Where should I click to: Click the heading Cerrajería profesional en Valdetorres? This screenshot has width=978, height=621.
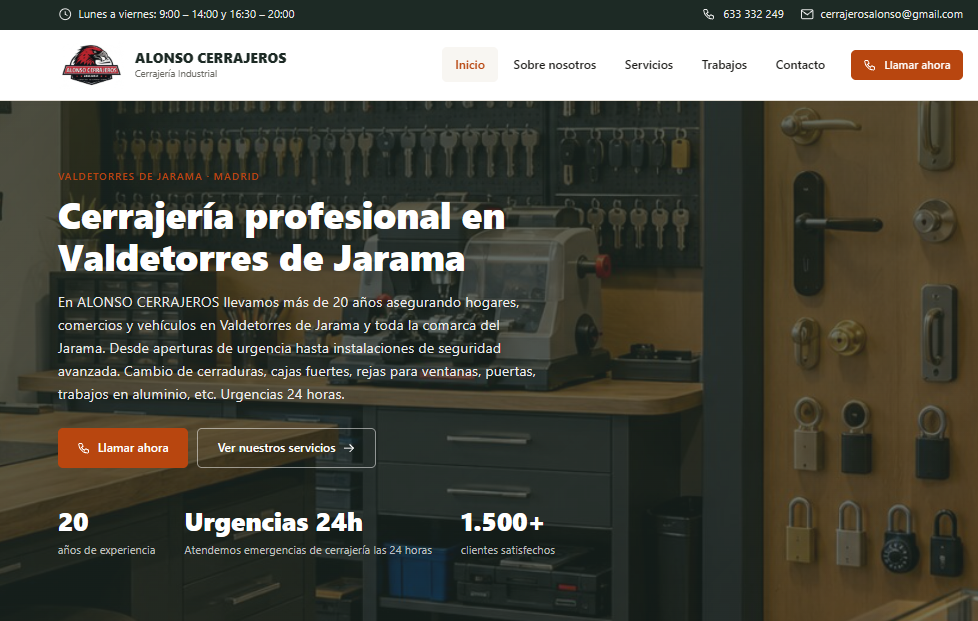(x=281, y=238)
